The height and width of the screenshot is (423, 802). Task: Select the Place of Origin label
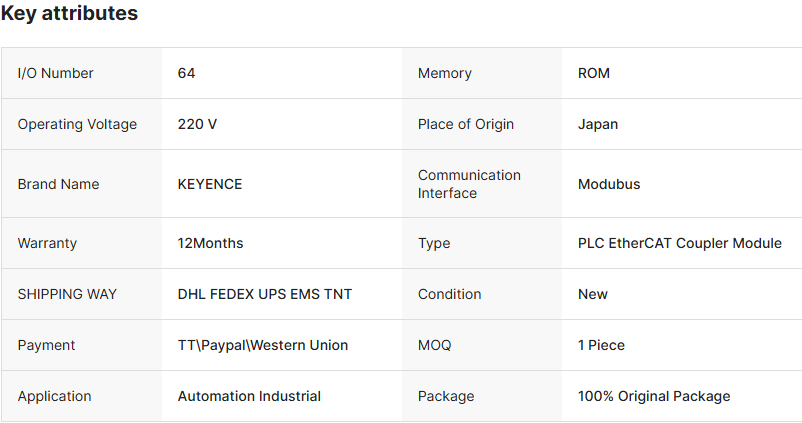pyautogui.click(x=466, y=124)
